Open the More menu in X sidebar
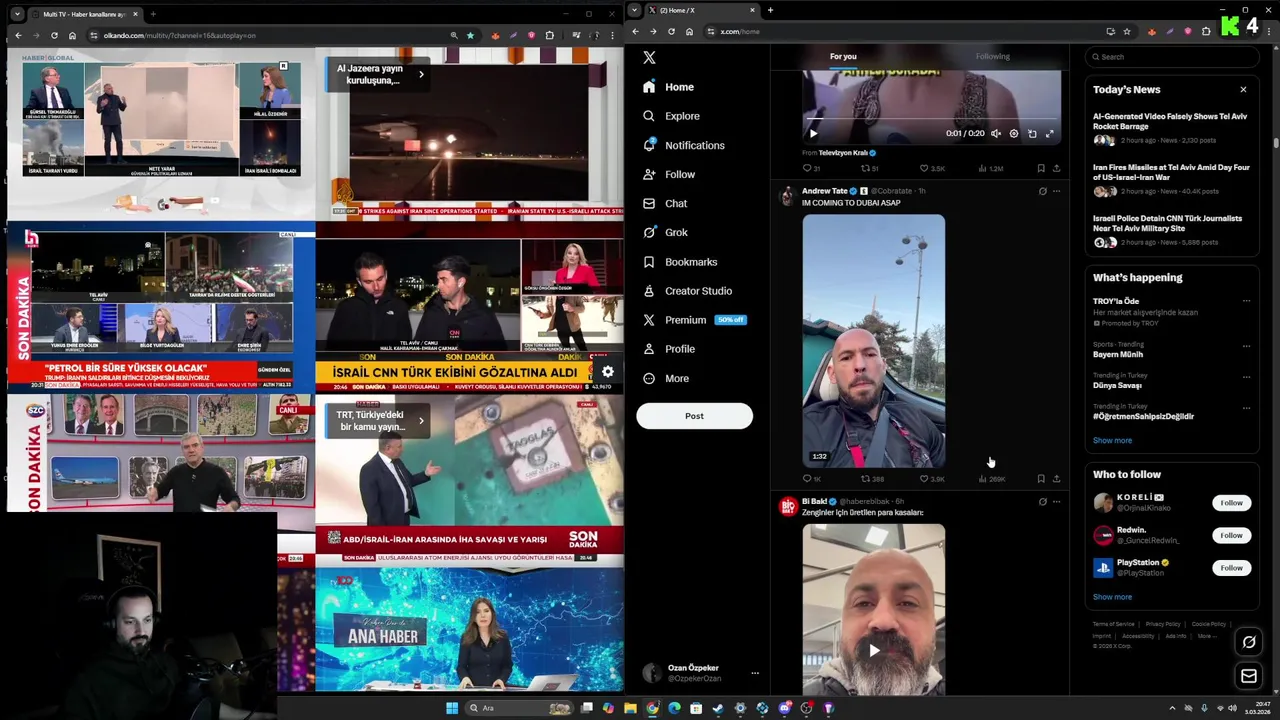The height and width of the screenshot is (720, 1280). coord(665,378)
